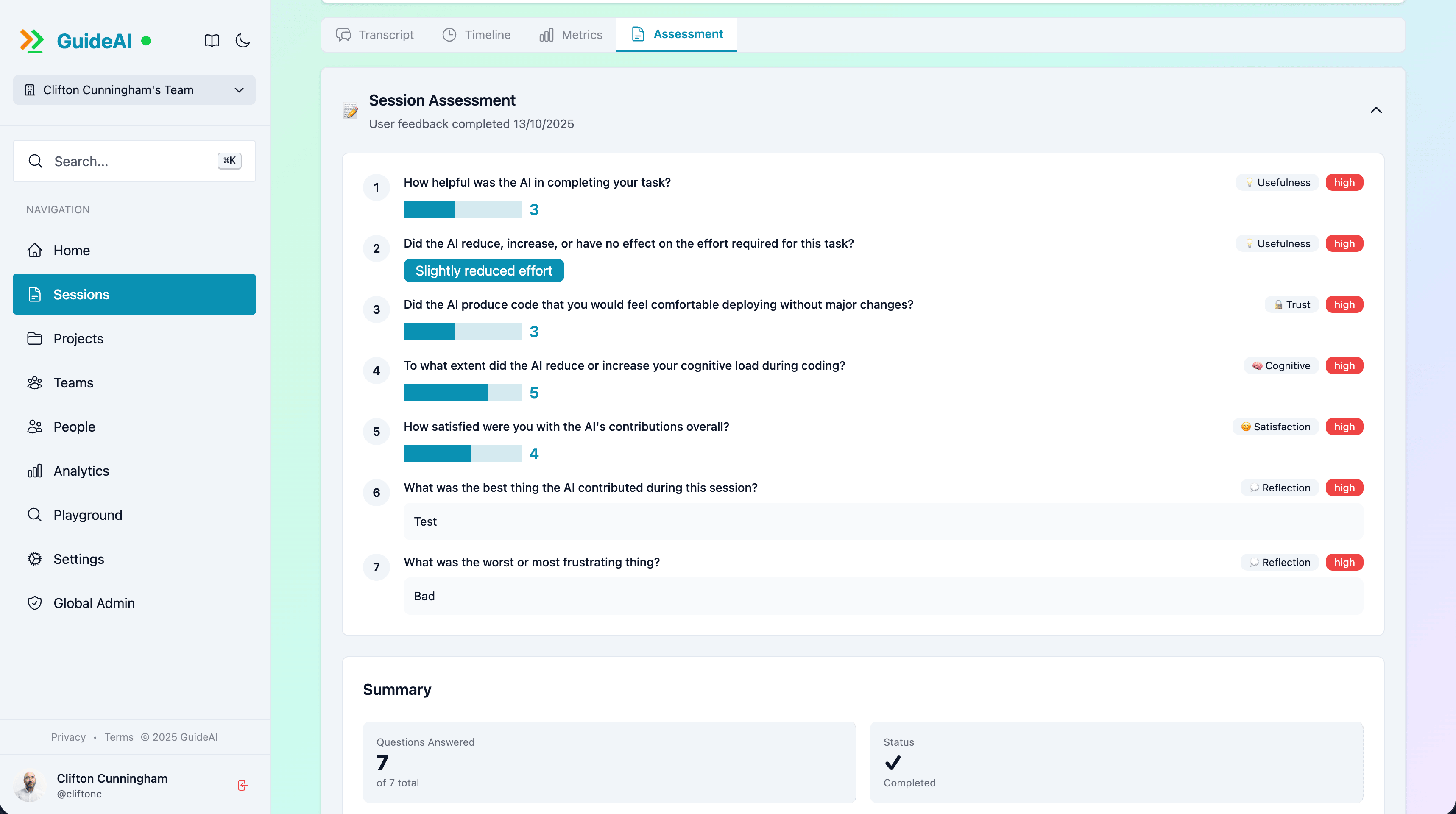
Task: Select the Projects folder icon
Action: (34, 338)
